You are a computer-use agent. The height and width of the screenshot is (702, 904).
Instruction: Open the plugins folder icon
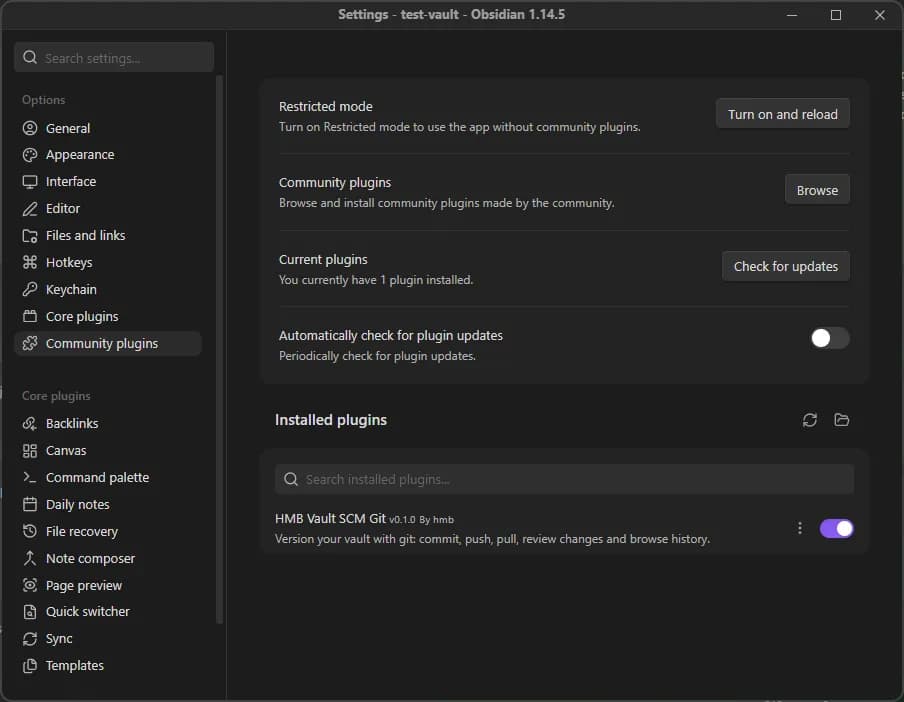841,420
